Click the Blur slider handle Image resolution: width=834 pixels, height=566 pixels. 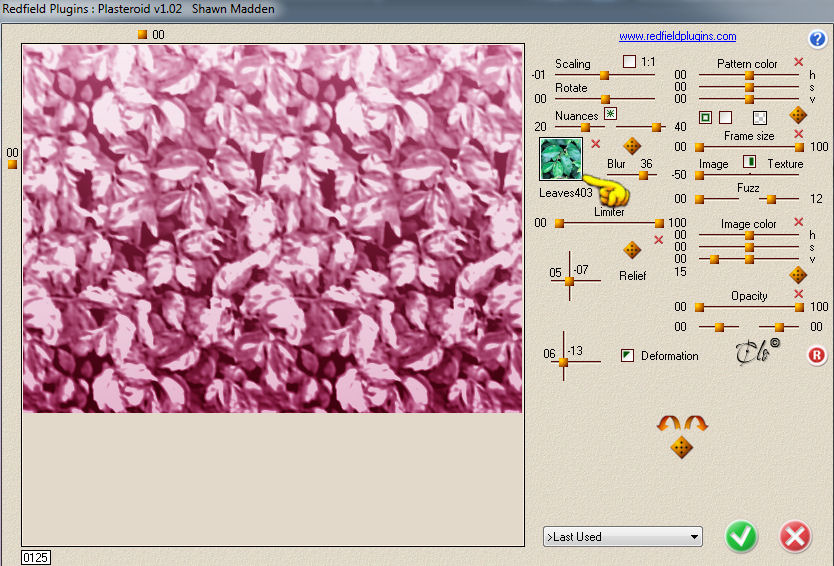(x=644, y=175)
